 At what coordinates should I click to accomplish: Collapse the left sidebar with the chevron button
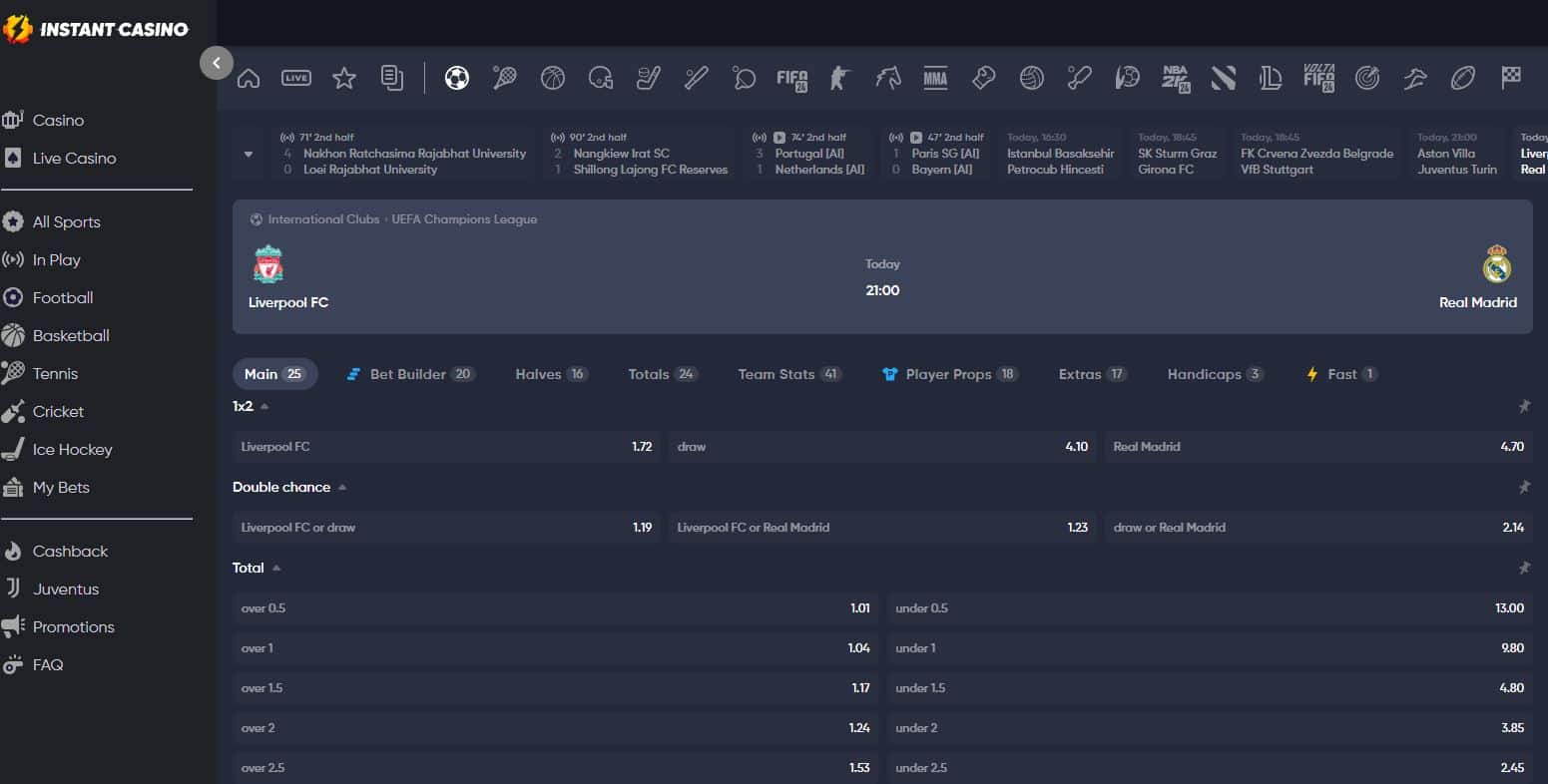click(x=217, y=63)
